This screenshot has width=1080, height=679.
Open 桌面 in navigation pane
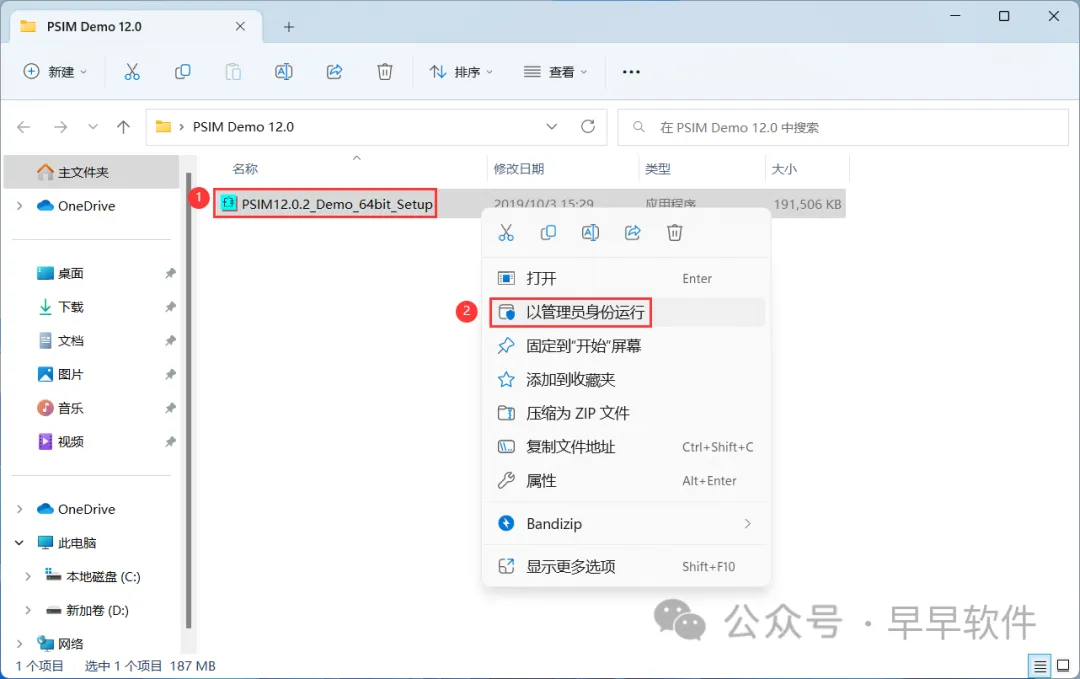coord(70,273)
